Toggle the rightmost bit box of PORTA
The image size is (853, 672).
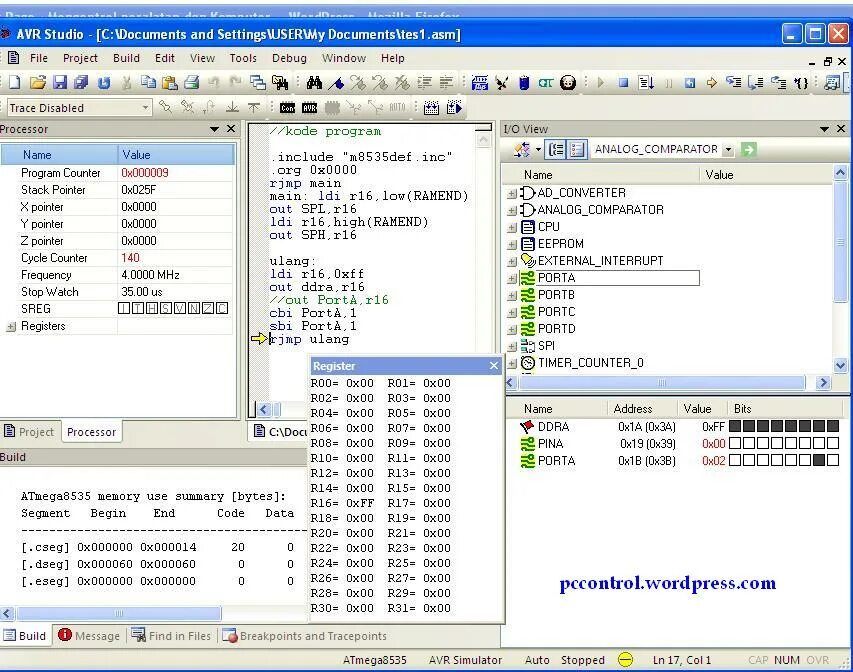click(833, 460)
